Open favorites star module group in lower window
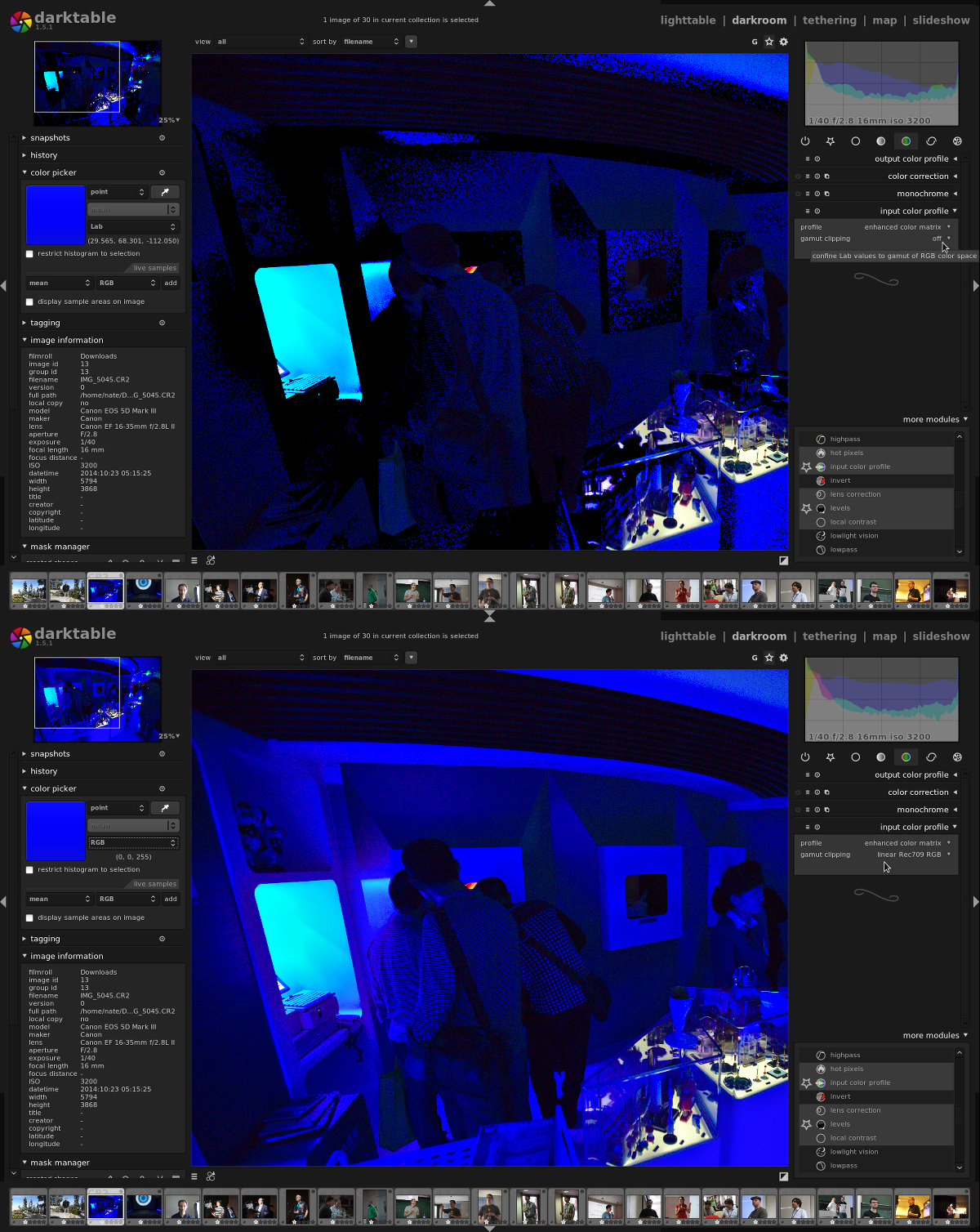This screenshot has height=1232, width=980. click(831, 757)
